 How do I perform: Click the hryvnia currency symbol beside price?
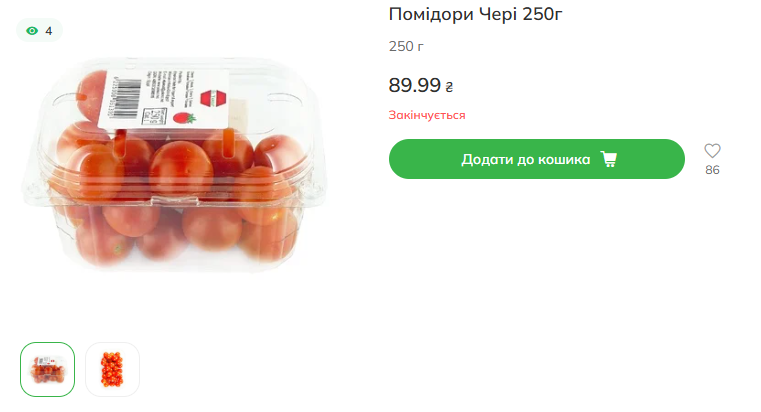click(x=449, y=87)
